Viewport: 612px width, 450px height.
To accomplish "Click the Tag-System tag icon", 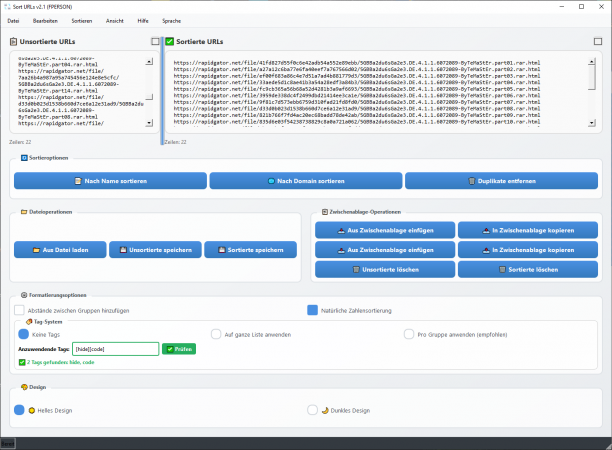I will pos(29,322).
